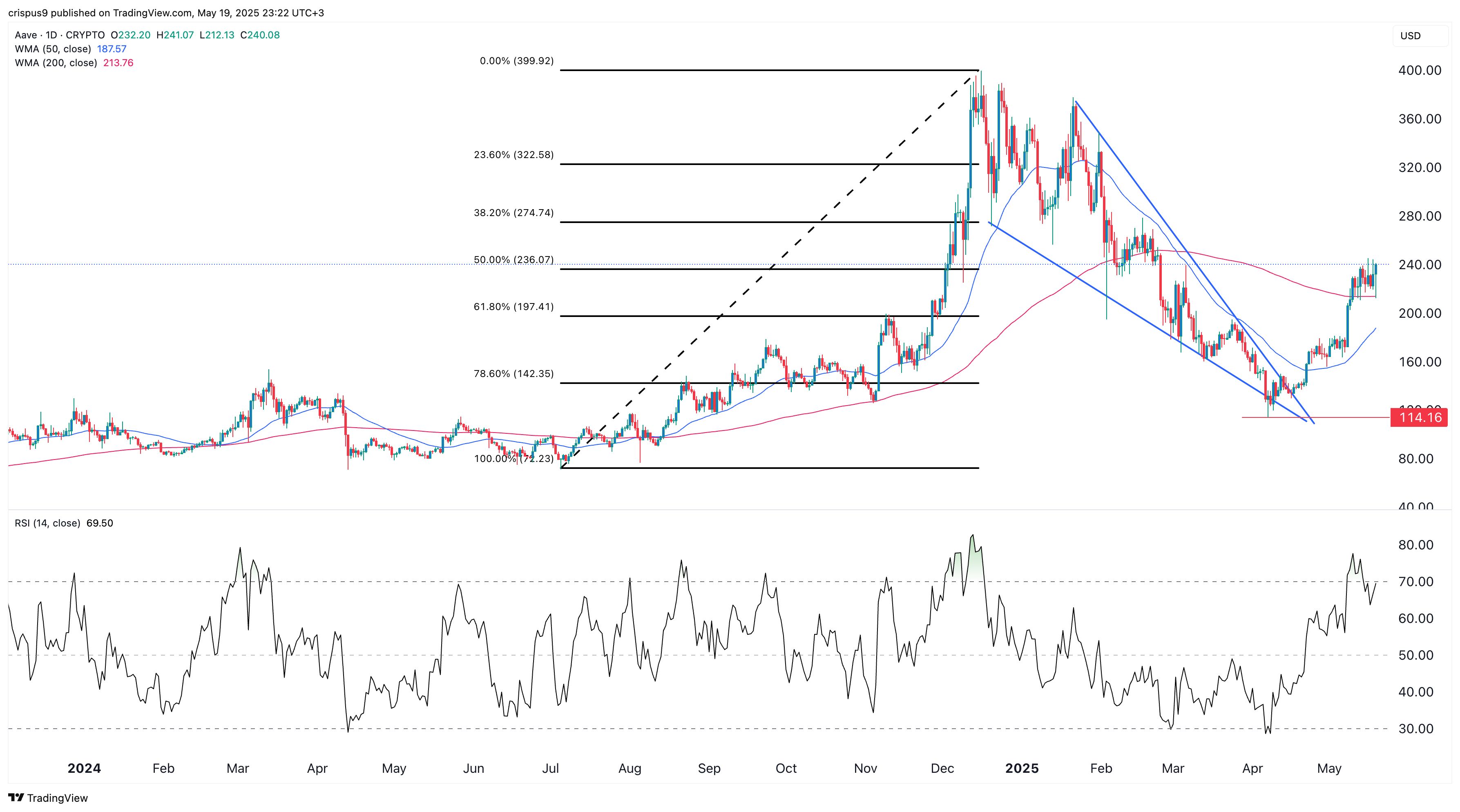Click the 23.60% (322.58) Fibonacci label
This screenshot has height=812, width=1460.
click(x=513, y=155)
